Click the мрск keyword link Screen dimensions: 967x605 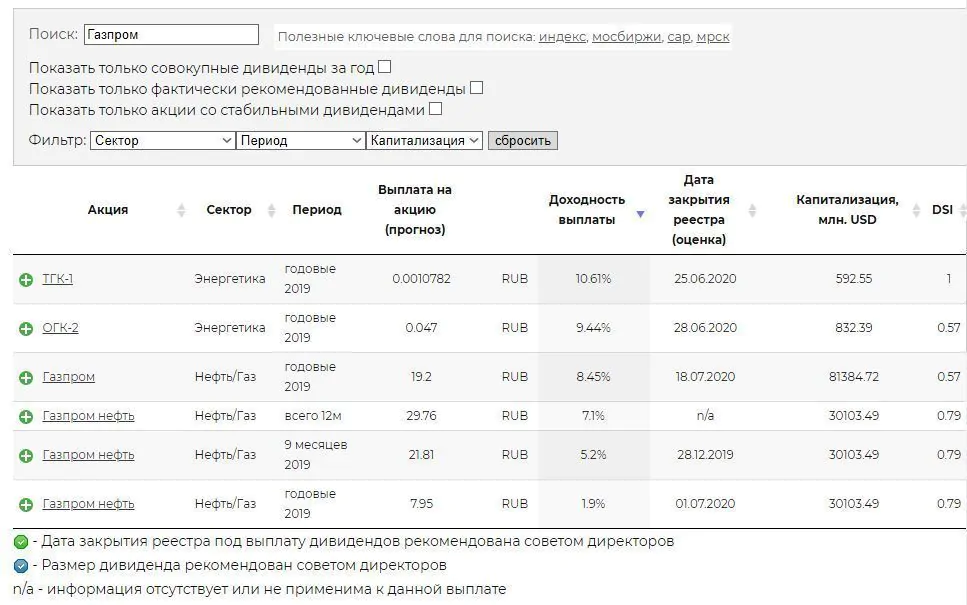[x=713, y=36]
